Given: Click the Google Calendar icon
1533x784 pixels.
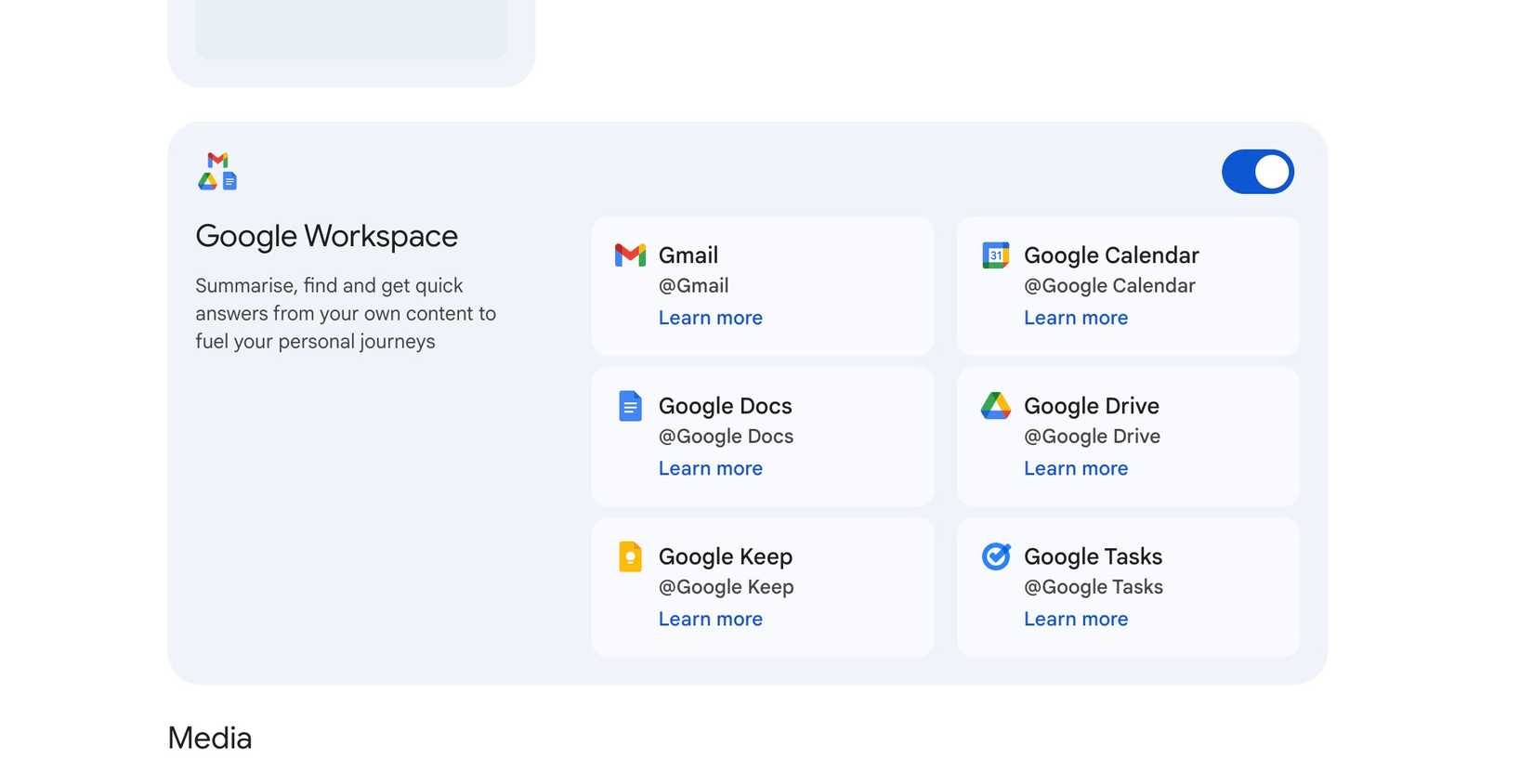Looking at the screenshot, I should tap(995, 255).
